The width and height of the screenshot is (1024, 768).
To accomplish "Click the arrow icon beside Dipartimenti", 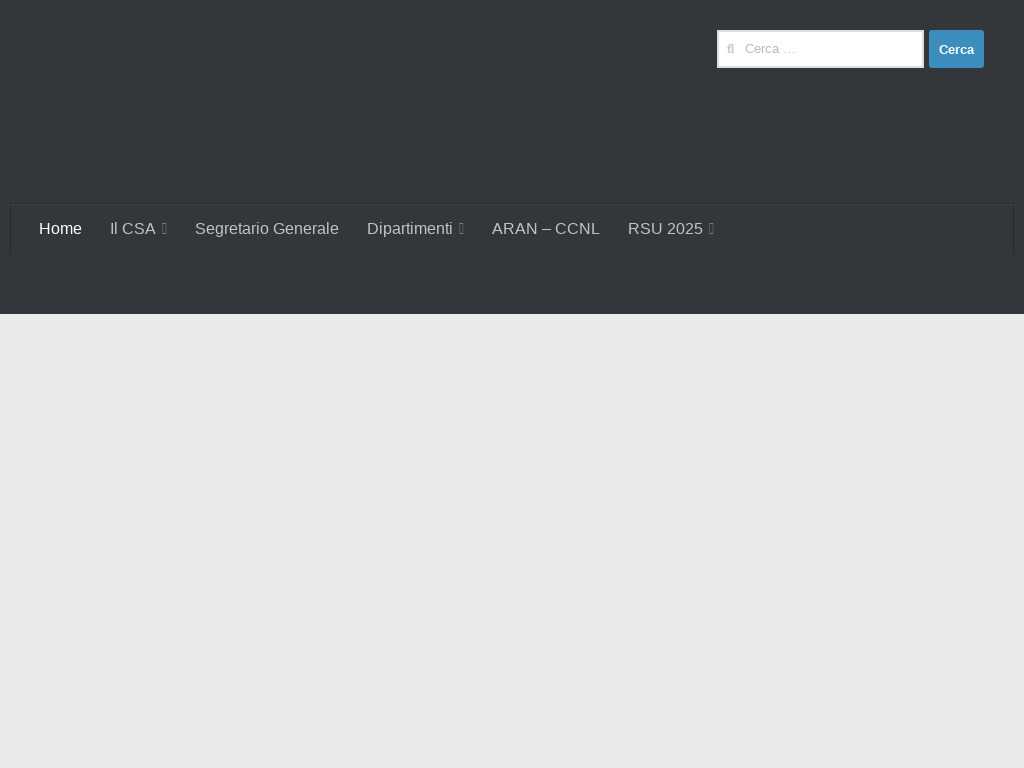I will 461,229.
